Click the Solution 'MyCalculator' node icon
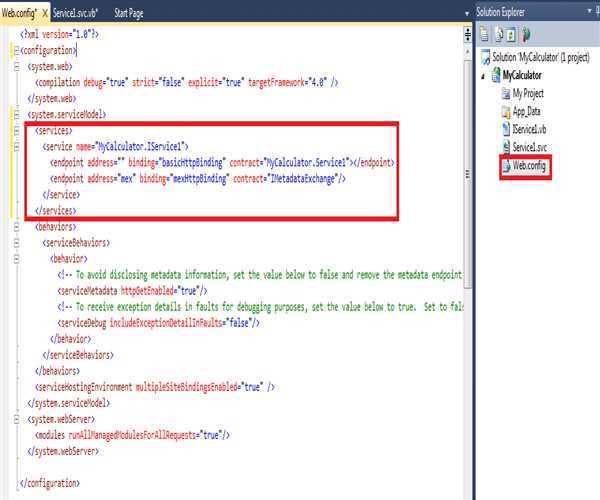 point(486,57)
